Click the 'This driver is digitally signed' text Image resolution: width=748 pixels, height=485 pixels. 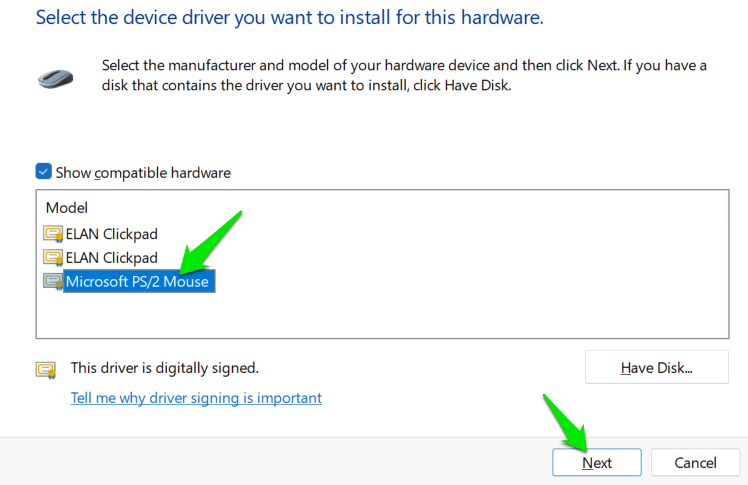pos(164,368)
